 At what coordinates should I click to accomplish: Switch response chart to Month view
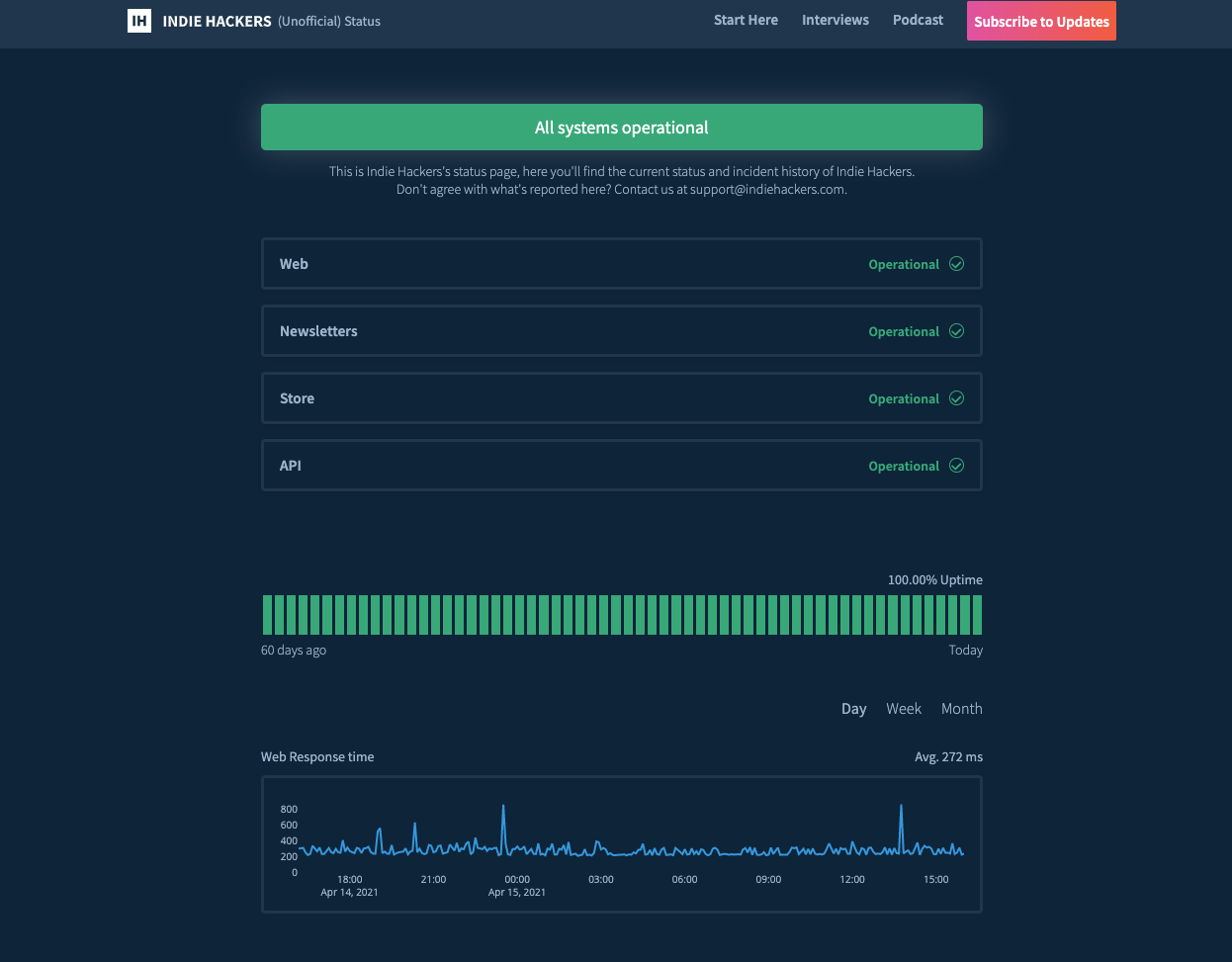[961, 709]
